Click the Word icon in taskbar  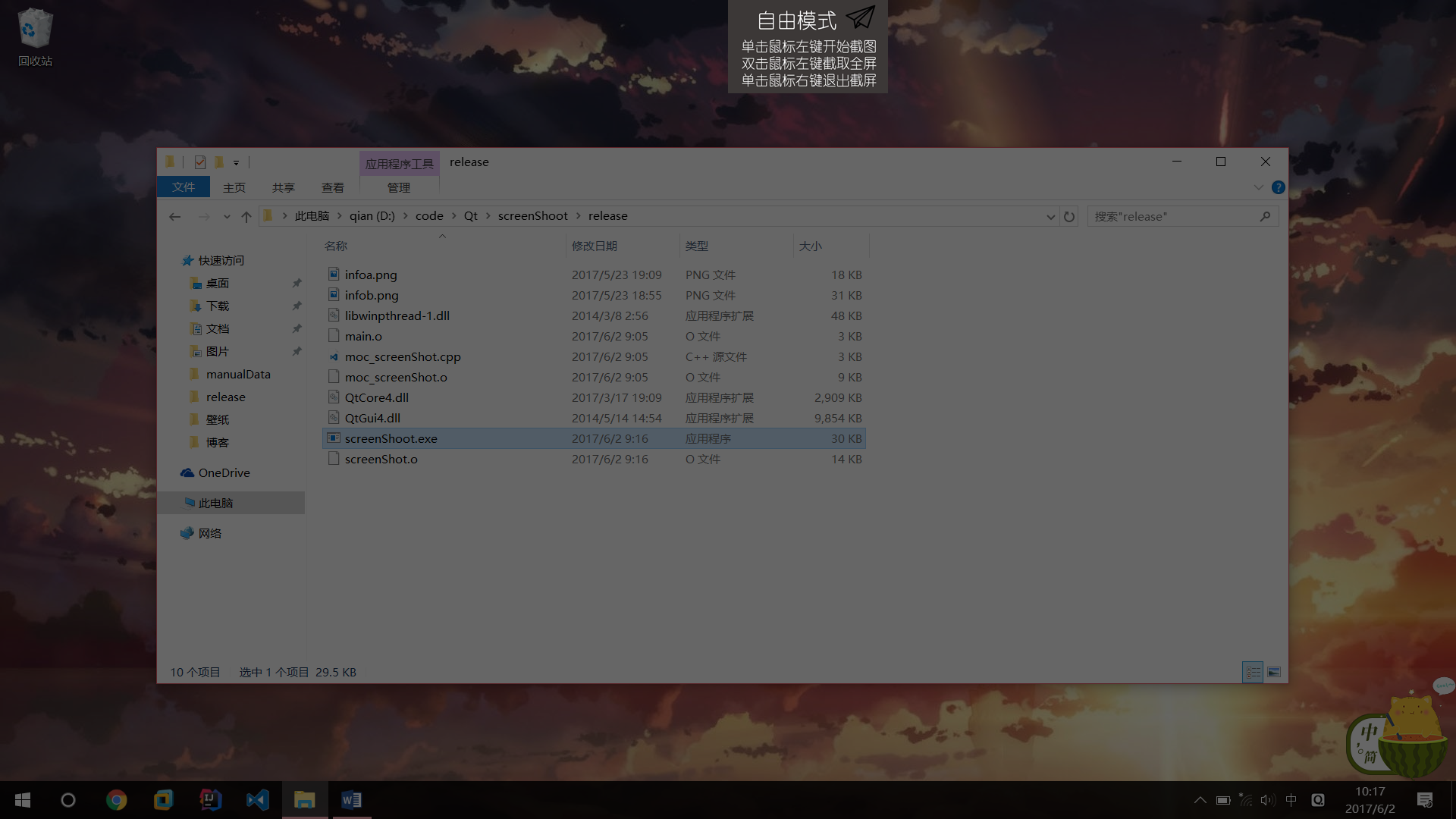tap(351, 800)
